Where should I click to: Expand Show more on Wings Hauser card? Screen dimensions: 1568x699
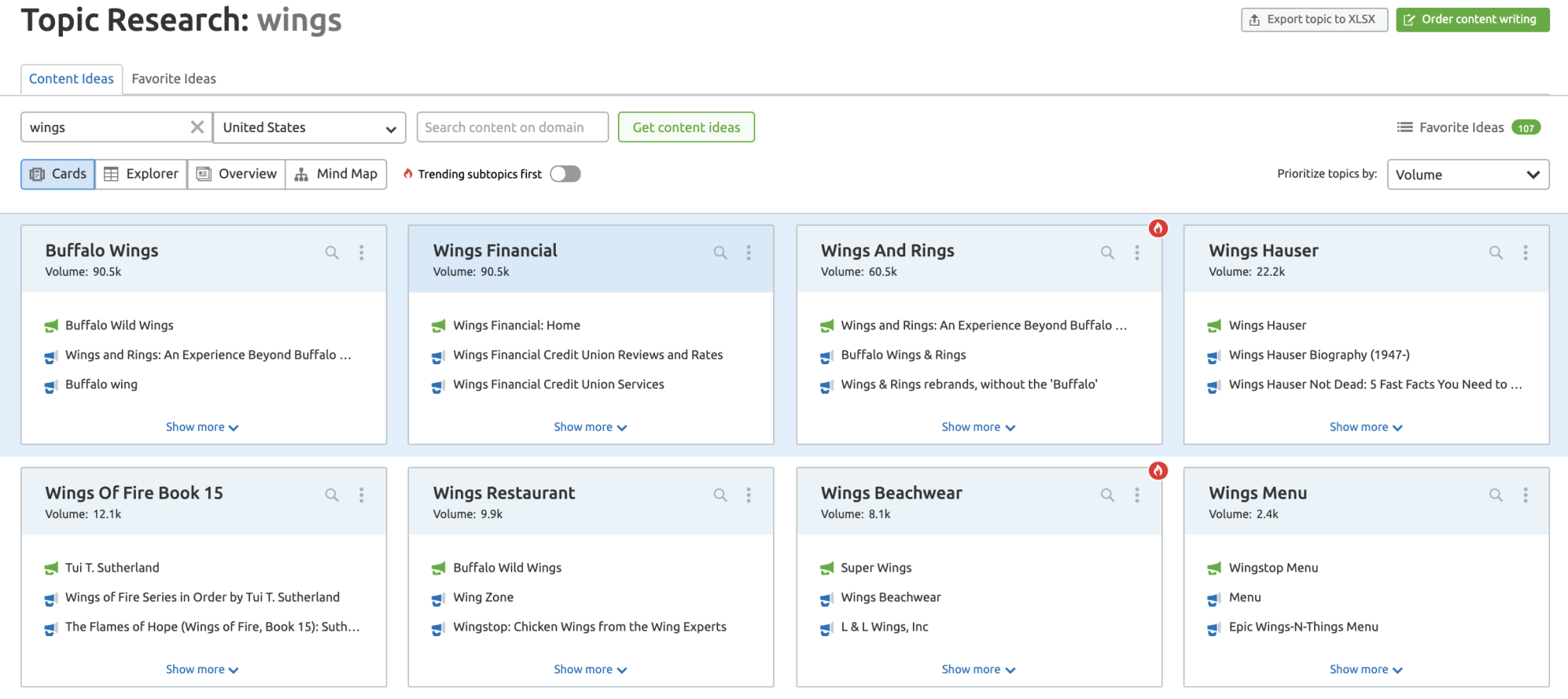[x=1366, y=427]
